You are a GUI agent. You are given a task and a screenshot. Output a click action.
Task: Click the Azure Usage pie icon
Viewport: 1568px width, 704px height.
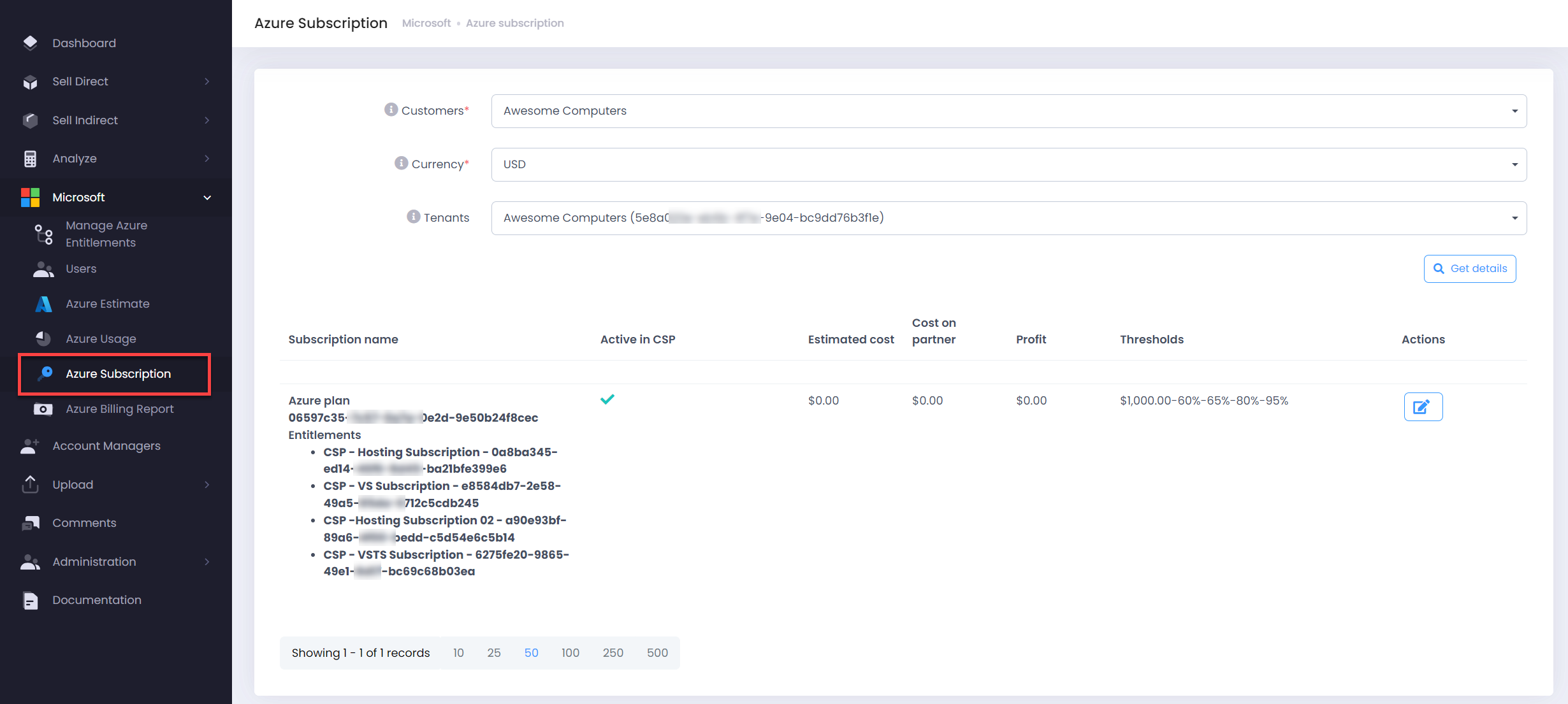coord(43,339)
